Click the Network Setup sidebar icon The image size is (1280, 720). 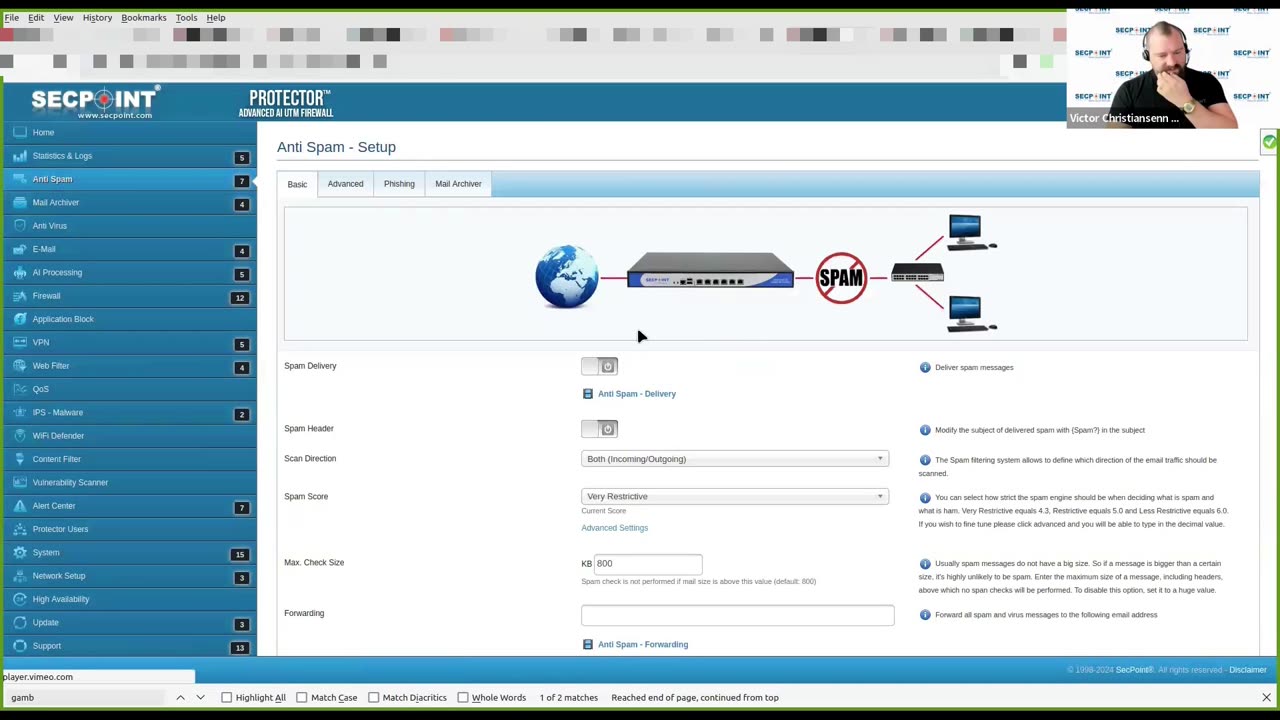[x=20, y=576]
